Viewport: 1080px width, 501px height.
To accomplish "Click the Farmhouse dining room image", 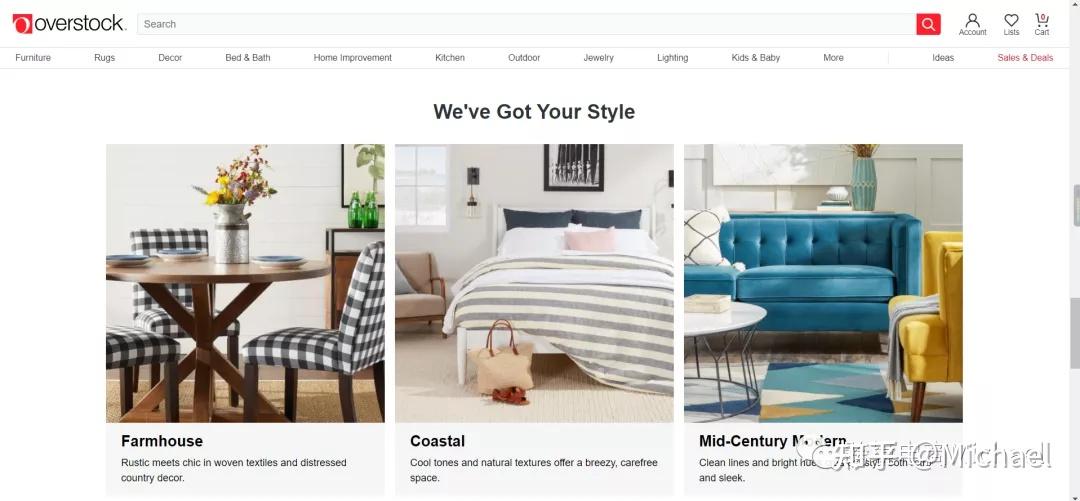I will (245, 283).
